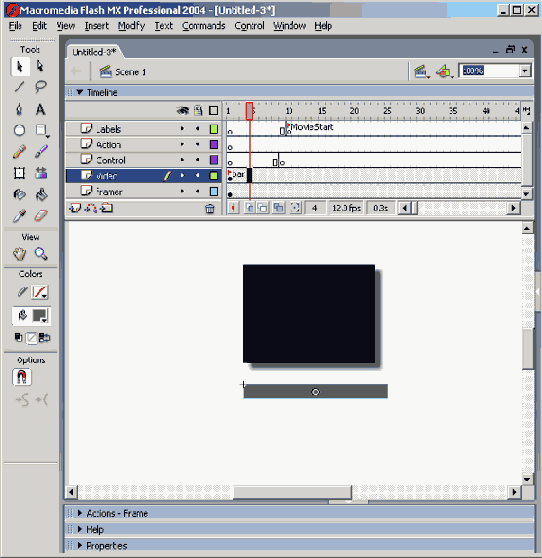Pick the Eyedropper tool
This screenshot has width=542, height=558.
pos(19,216)
